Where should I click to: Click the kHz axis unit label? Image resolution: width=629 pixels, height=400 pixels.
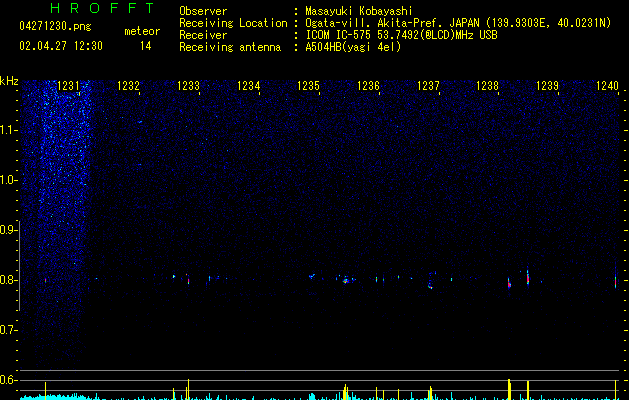pyautogui.click(x=9, y=81)
